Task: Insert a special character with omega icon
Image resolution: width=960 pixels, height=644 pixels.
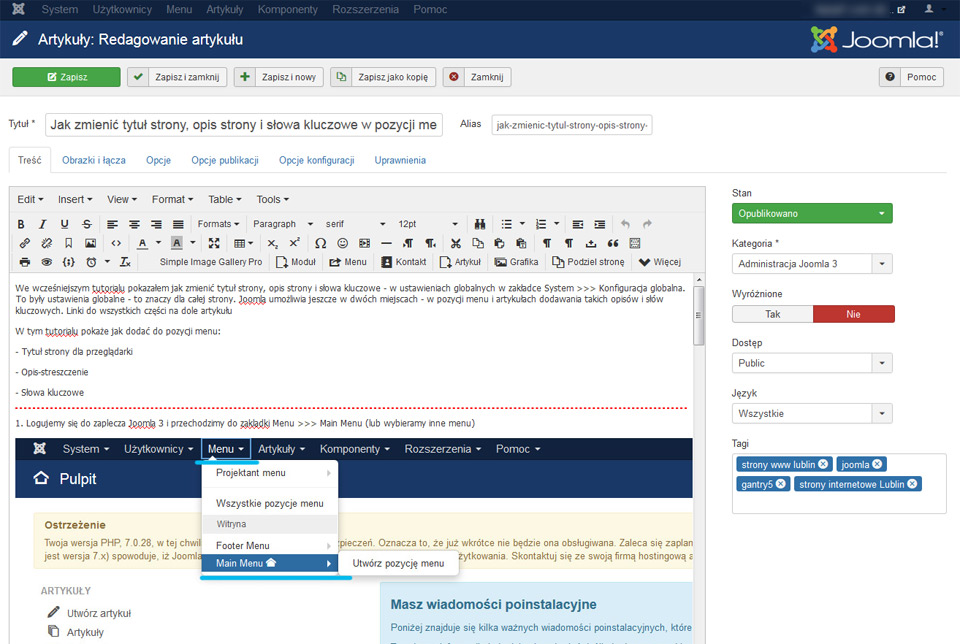Action: click(320, 243)
